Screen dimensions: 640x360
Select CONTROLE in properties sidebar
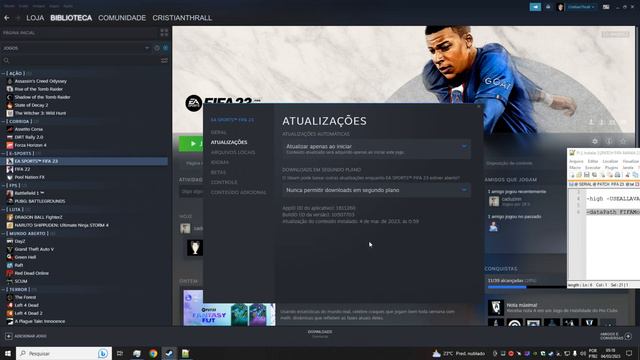[x=224, y=182]
